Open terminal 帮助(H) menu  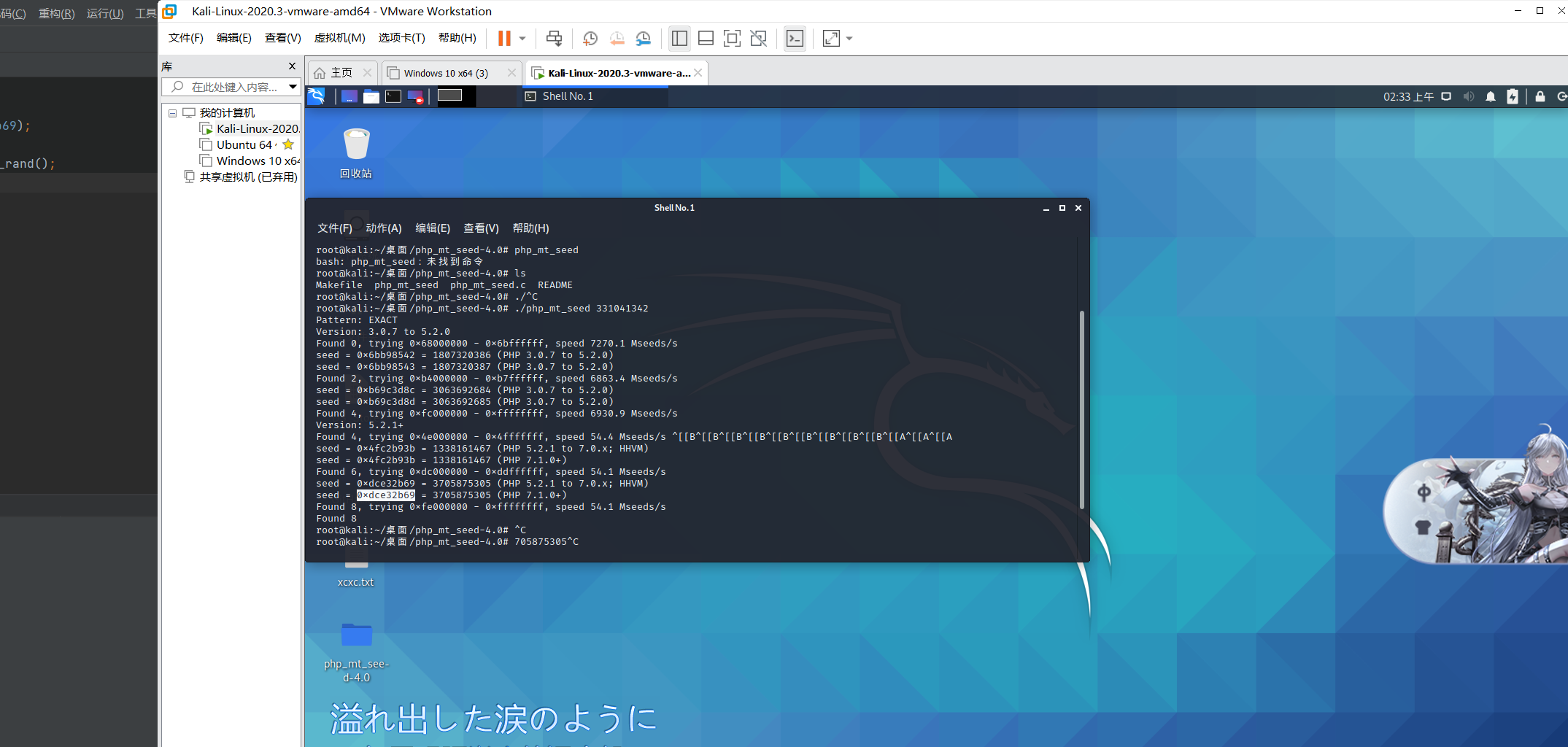[x=531, y=228]
